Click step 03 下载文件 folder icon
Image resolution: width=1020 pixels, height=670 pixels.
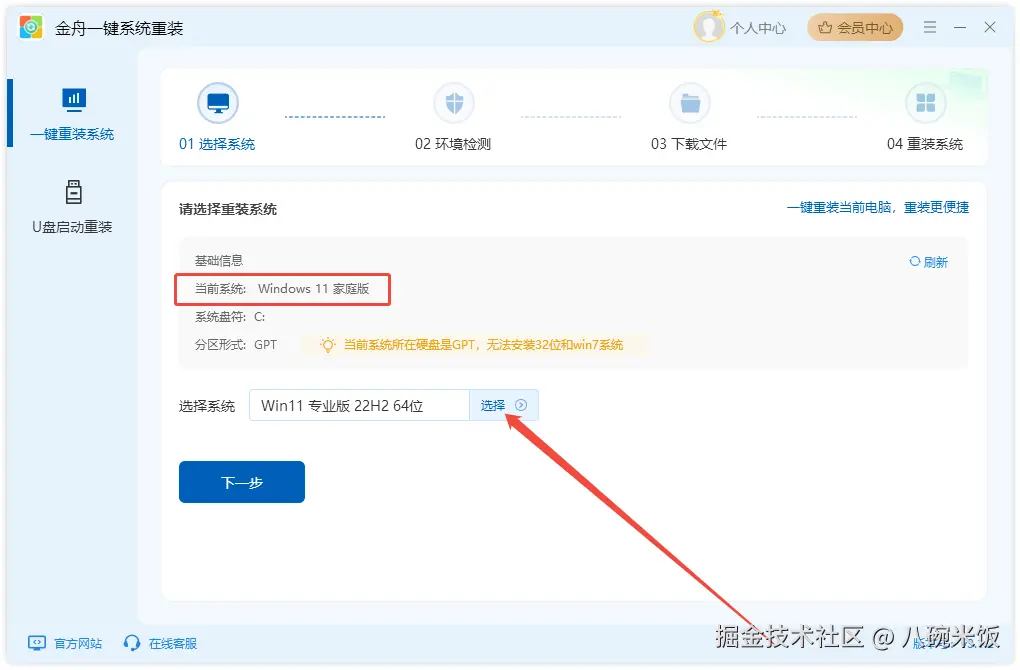coord(690,103)
